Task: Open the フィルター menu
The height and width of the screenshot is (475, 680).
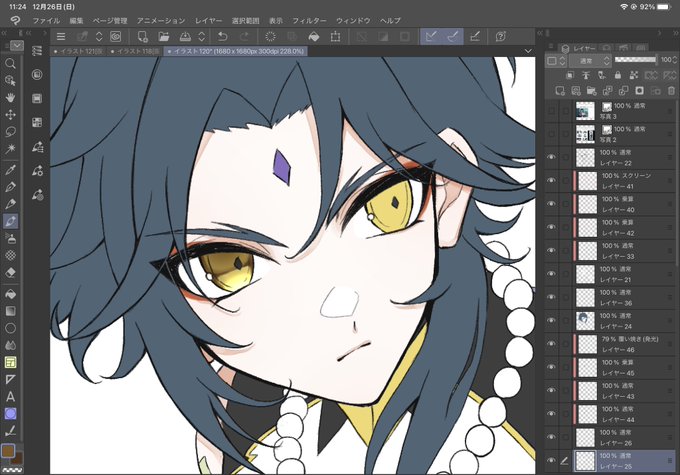Action: pyautogui.click(x=309, y=20)
